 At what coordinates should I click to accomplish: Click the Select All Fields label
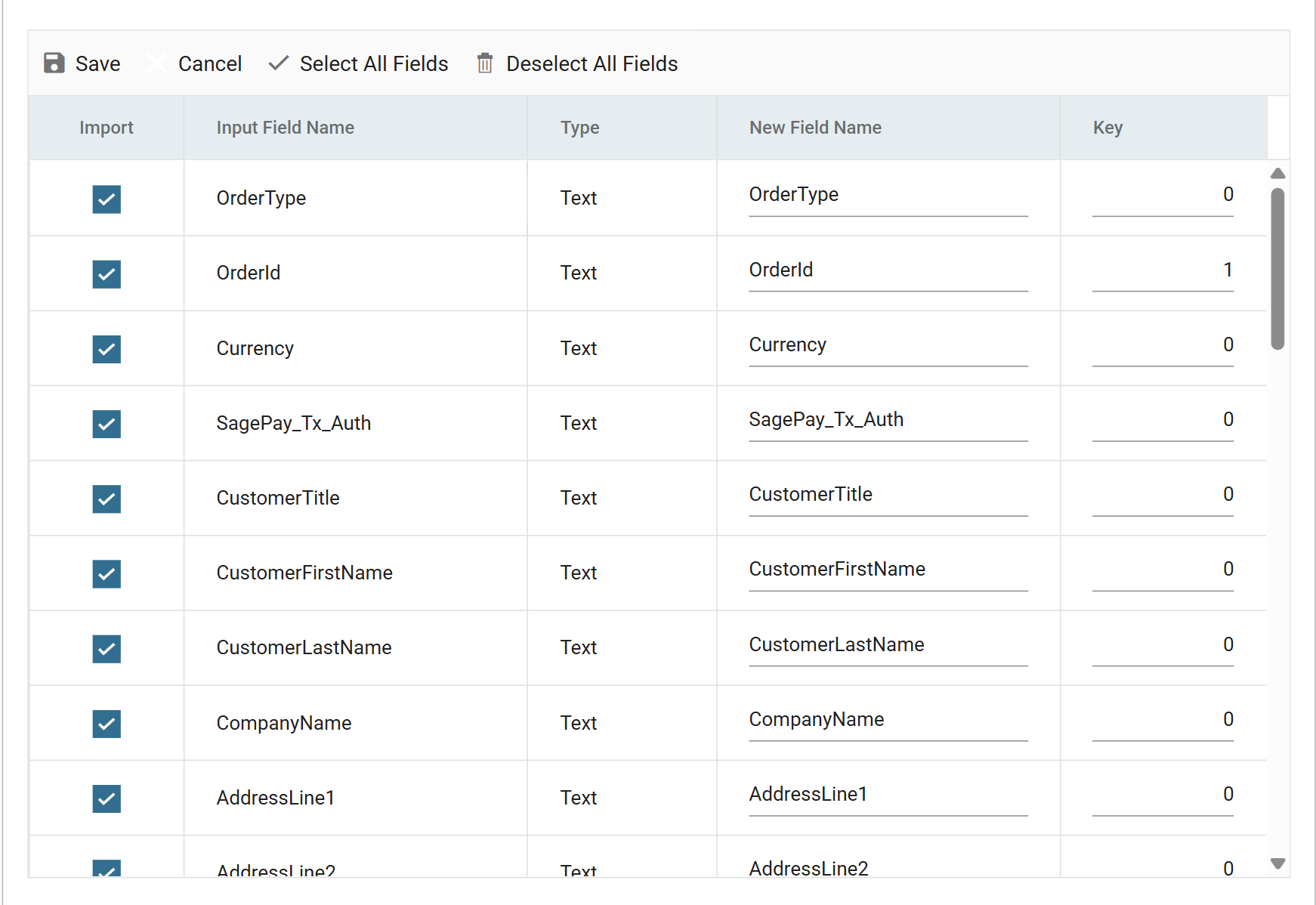(374, 63)
